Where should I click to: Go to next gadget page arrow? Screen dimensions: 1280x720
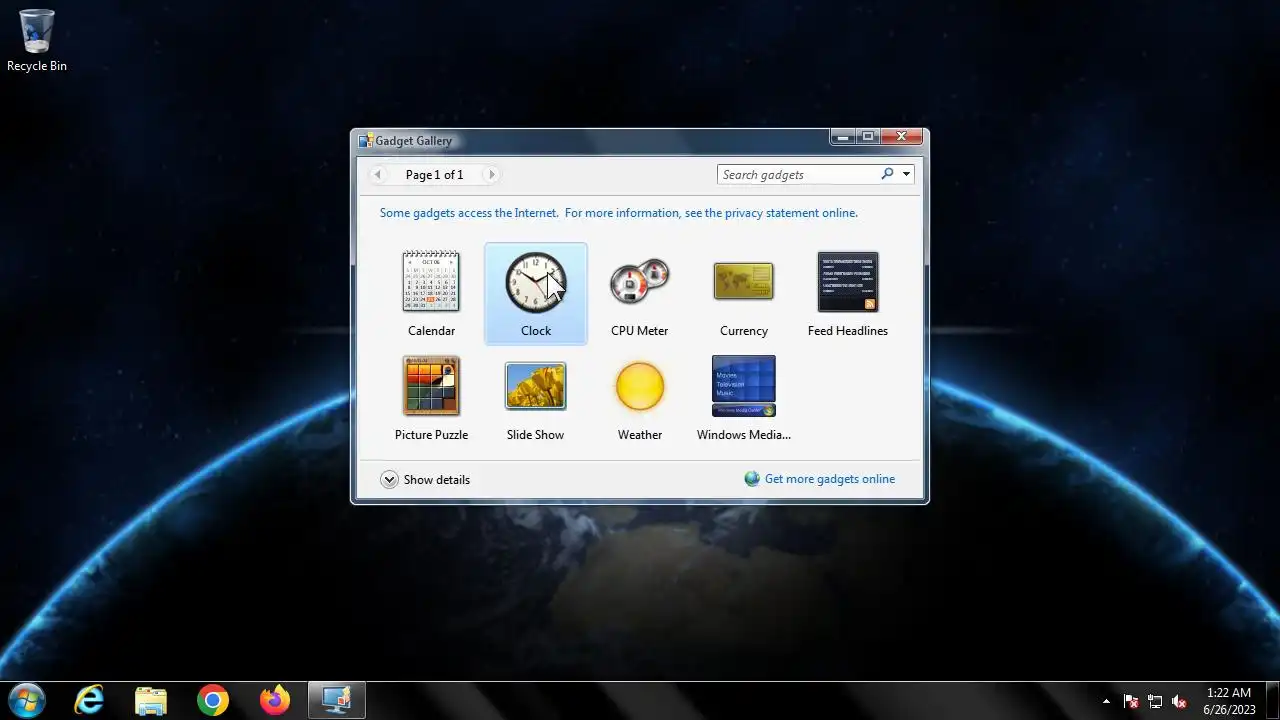(x=491, y=175)
